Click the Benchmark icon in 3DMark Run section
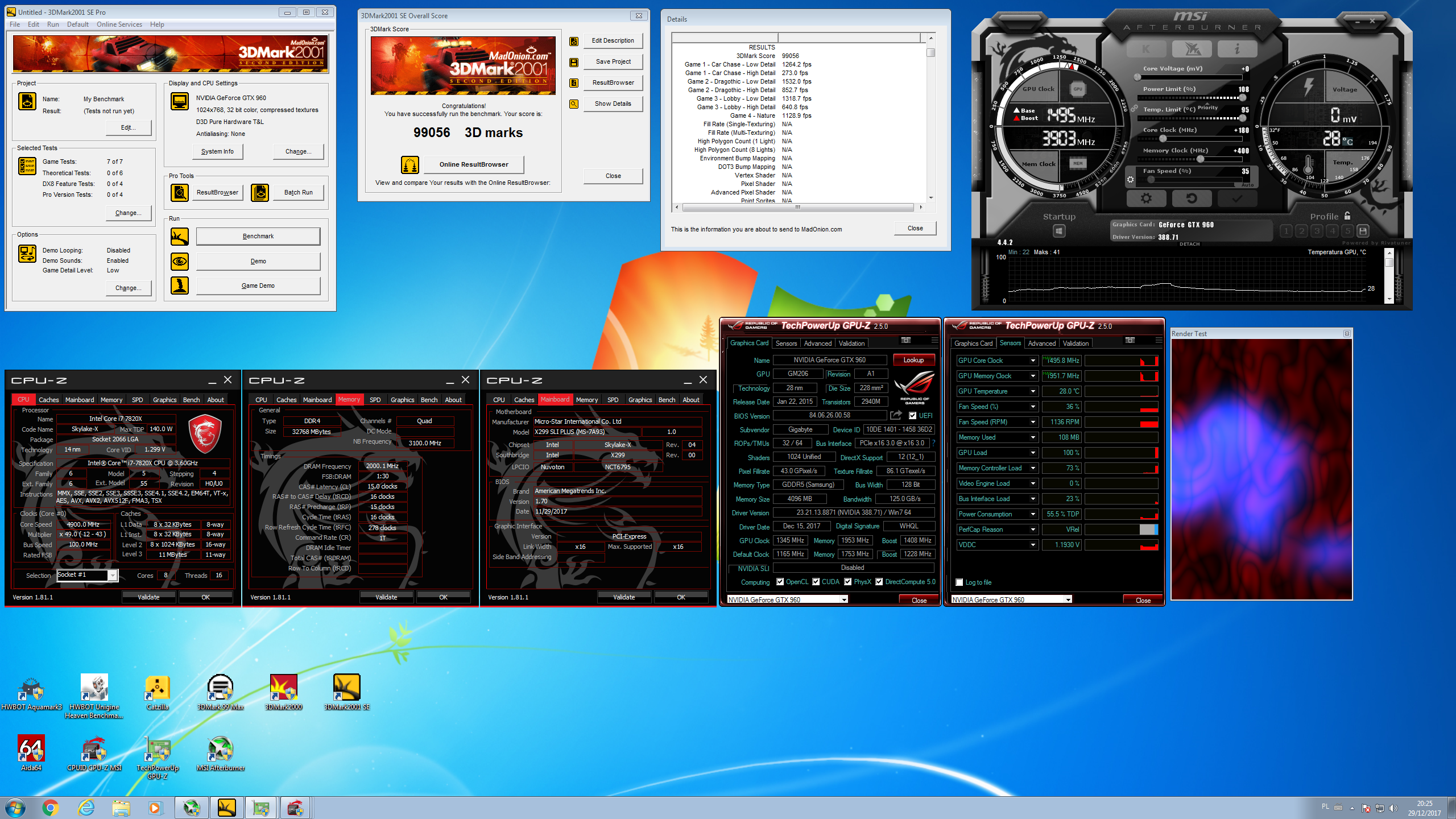This screenshot has height=819, width=1456. point(180,236)
